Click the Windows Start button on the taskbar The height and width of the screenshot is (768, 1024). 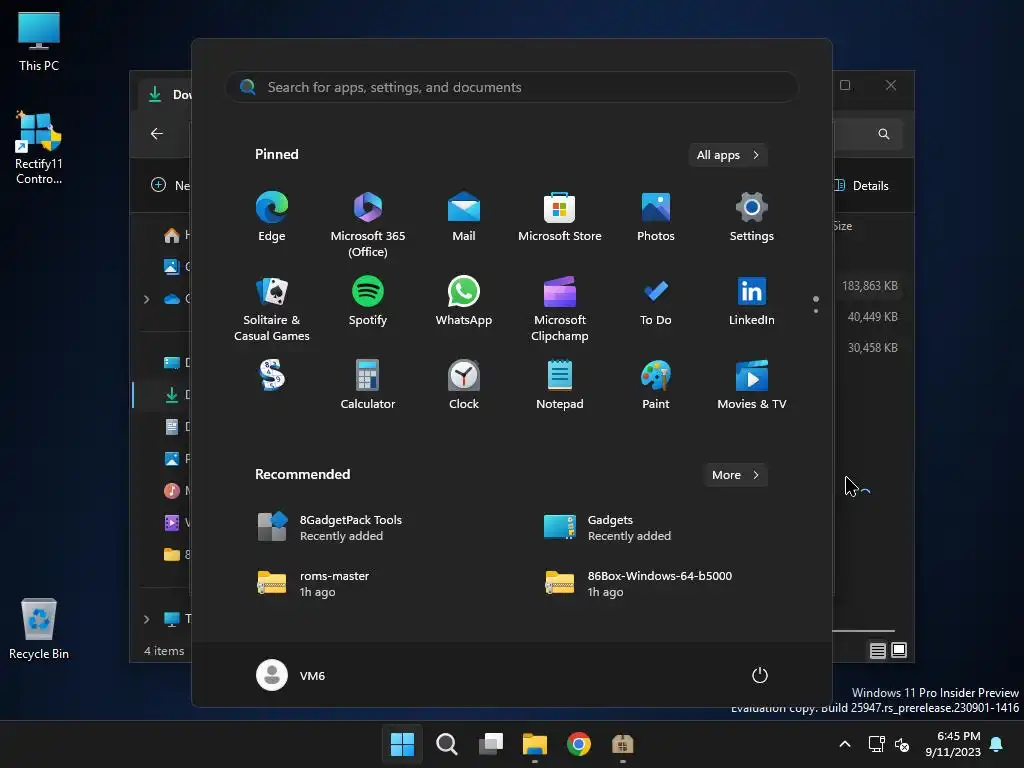pos(402,744)
